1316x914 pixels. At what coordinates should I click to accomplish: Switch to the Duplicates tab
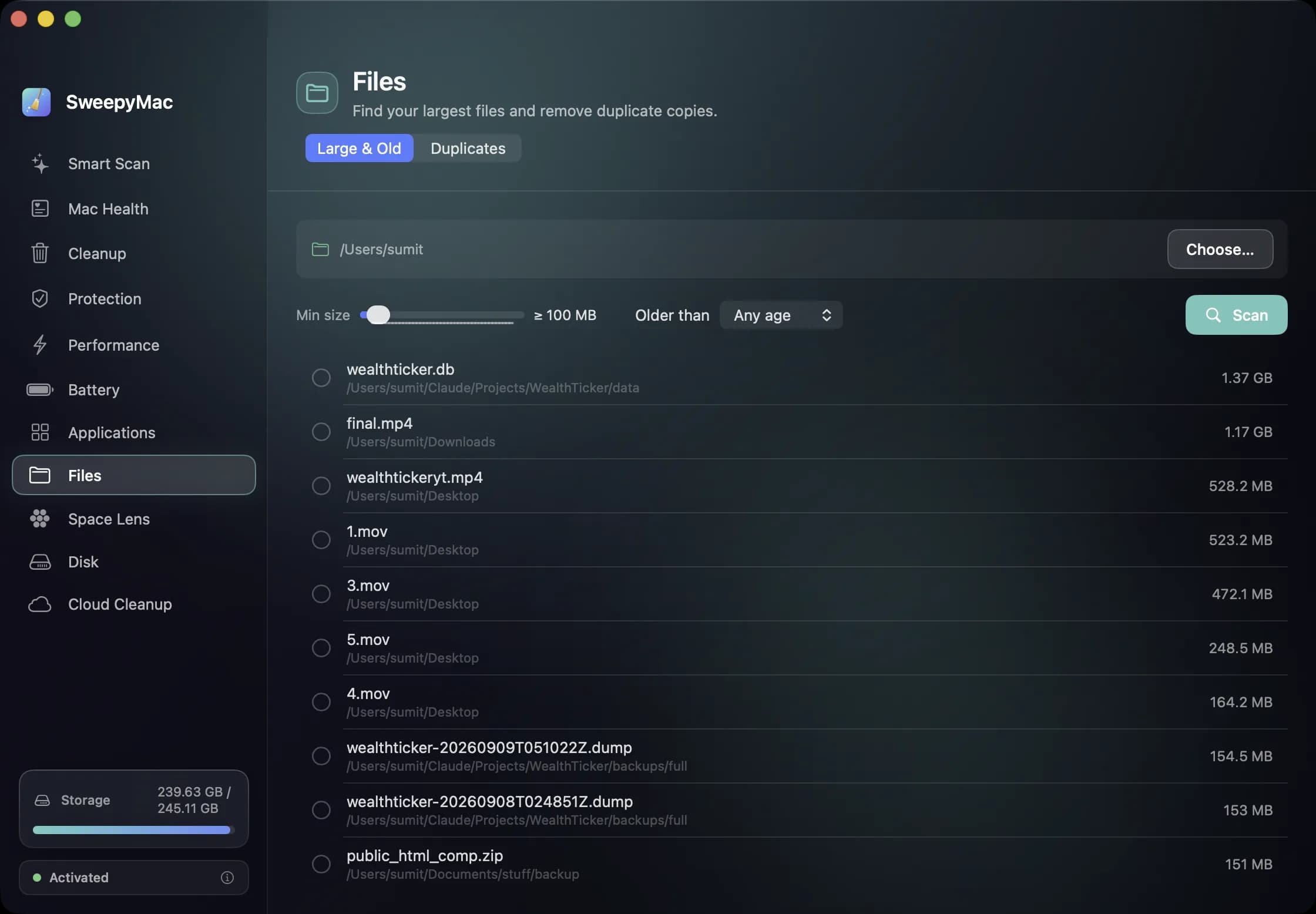[468, 149]
